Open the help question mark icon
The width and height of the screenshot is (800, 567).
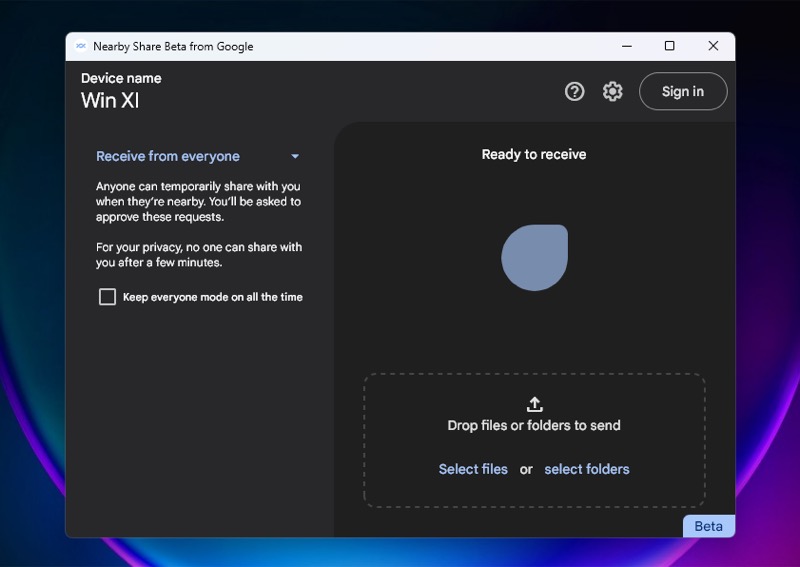pos(574,92)
